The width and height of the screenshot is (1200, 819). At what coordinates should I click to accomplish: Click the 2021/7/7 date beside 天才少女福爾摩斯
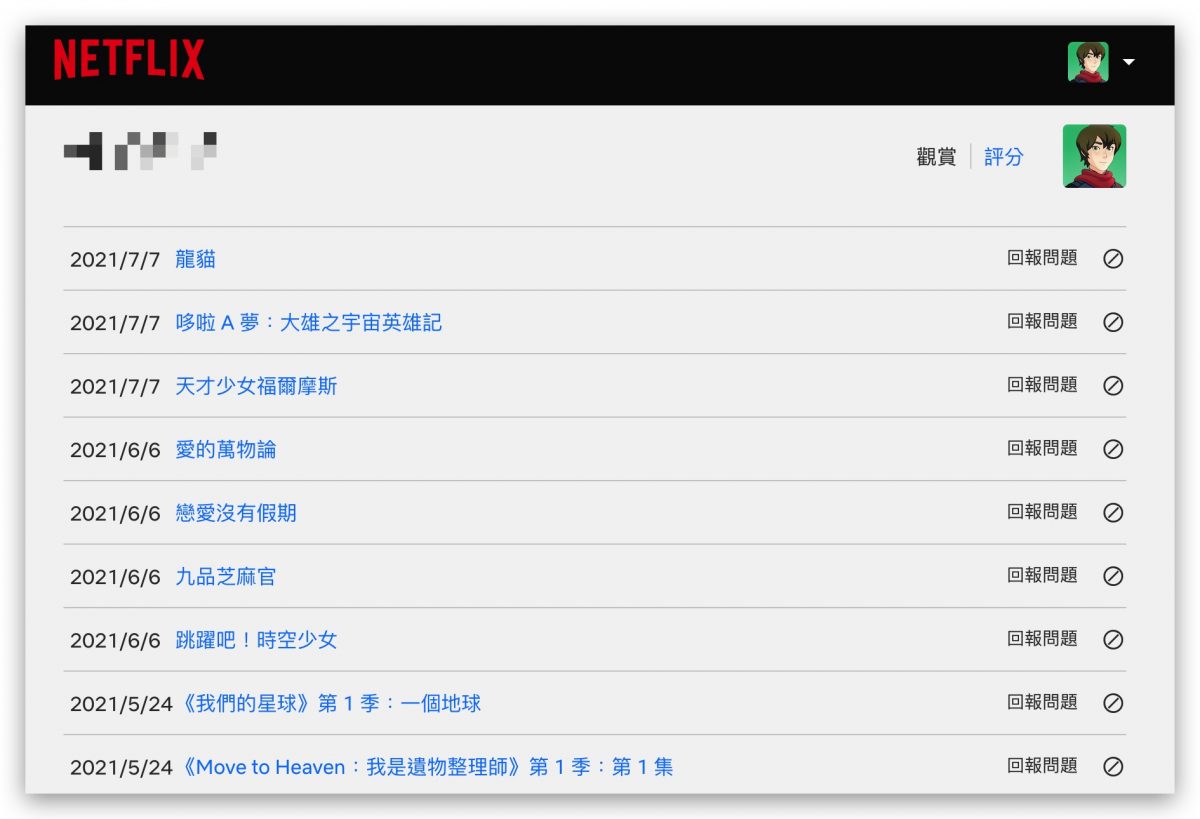[115, 386]
